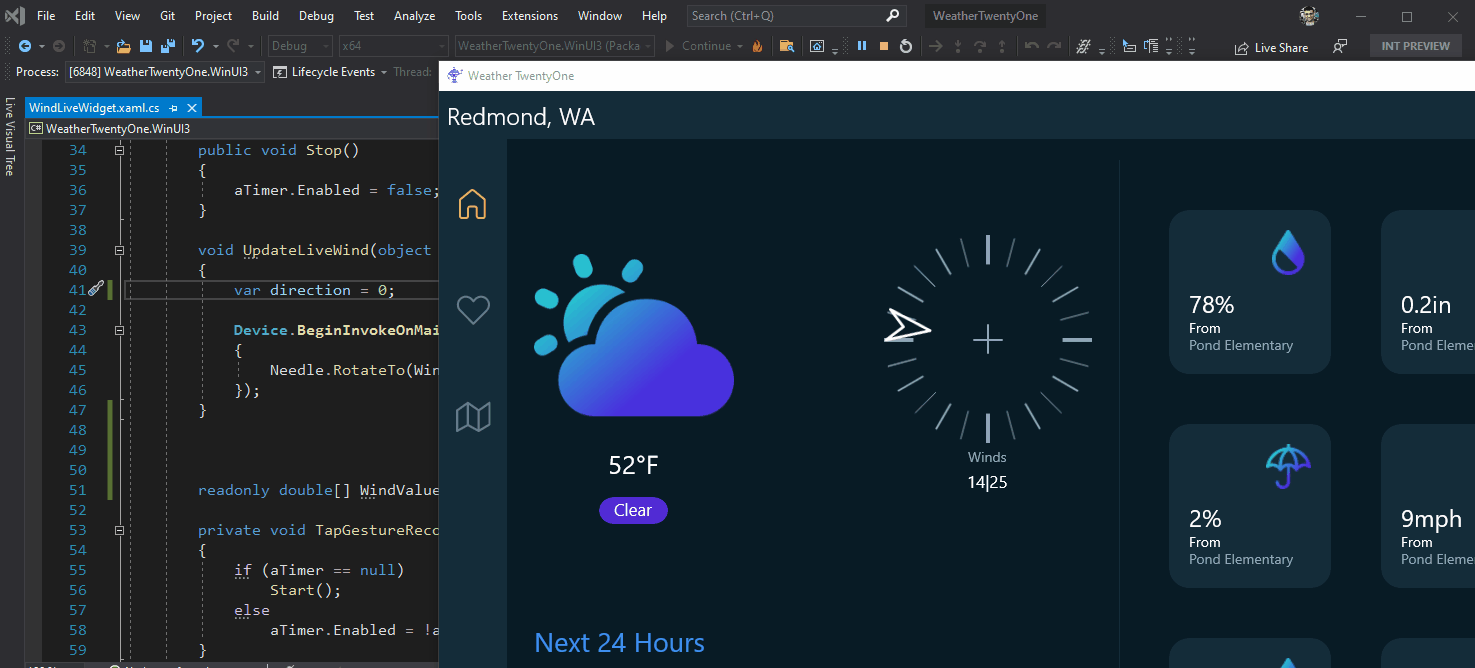1475x668 pixels.
Task: Collapse TapGestureRecognizer method at line 53
Action: [119, 530]
